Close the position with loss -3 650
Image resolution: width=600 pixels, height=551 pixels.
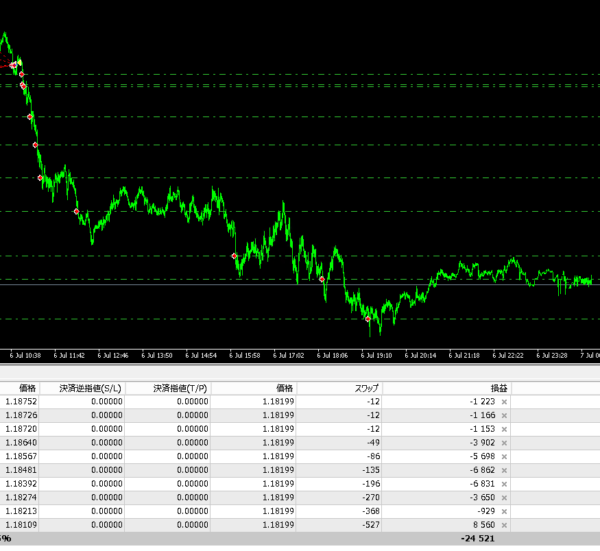pyautogui.click(x=504, y=498)
